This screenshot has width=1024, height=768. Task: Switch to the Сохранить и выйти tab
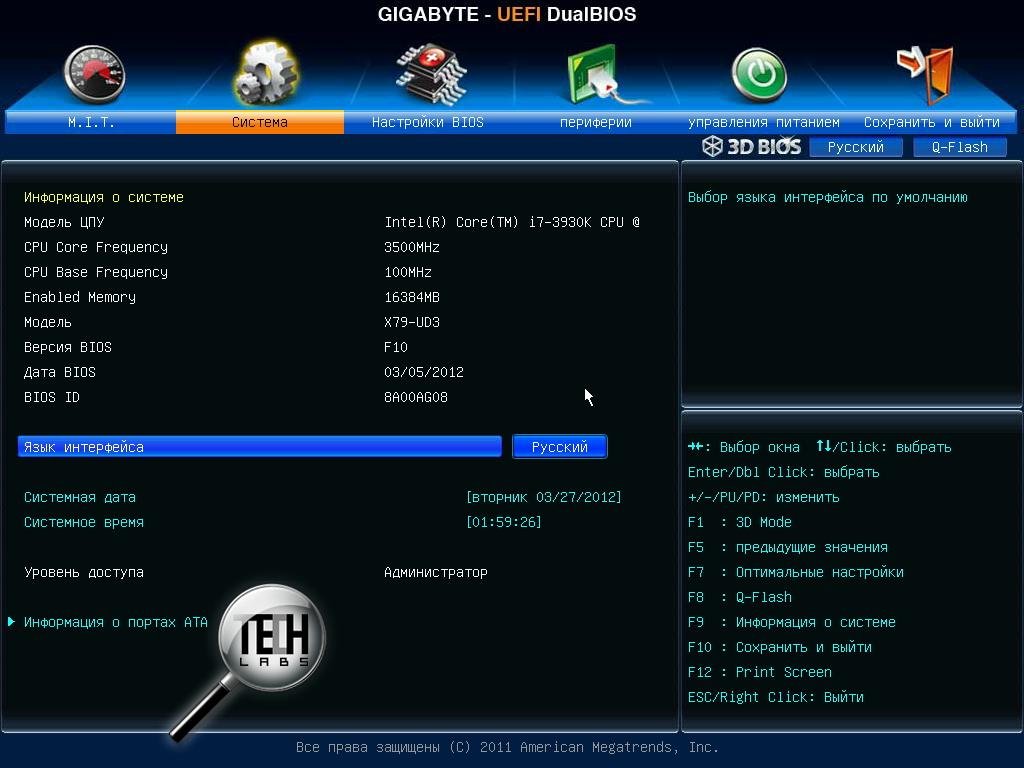(931, 121)
